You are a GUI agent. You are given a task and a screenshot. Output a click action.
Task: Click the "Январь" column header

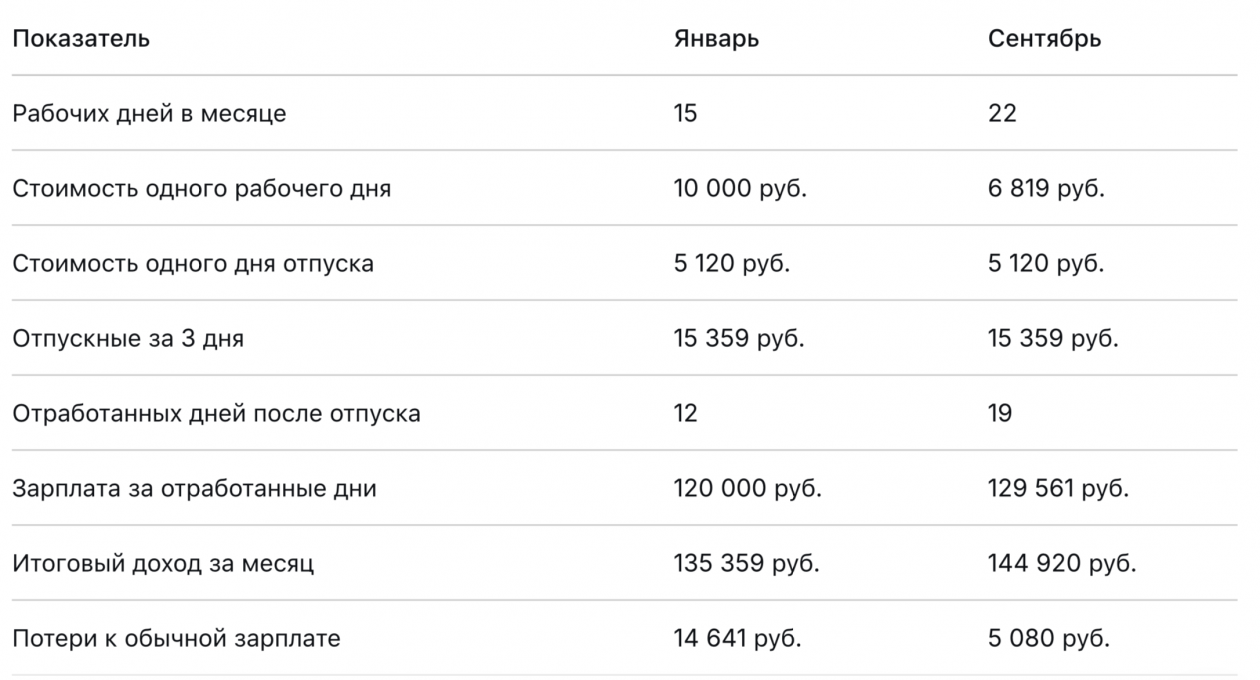[x=716, y=39]
